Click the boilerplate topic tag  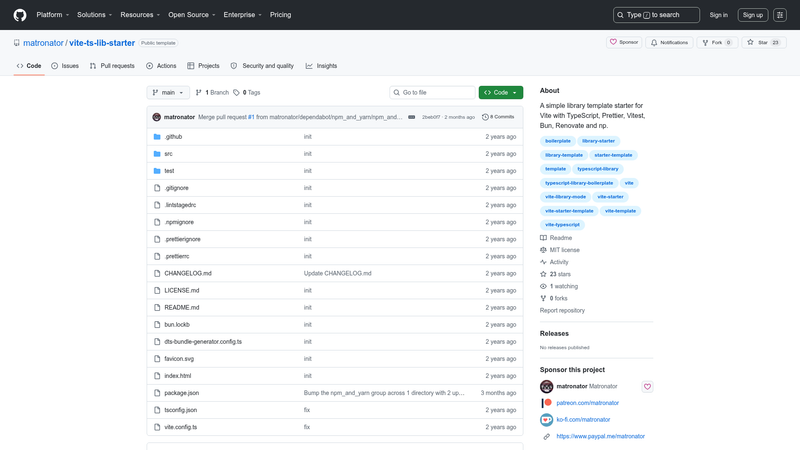558,141
